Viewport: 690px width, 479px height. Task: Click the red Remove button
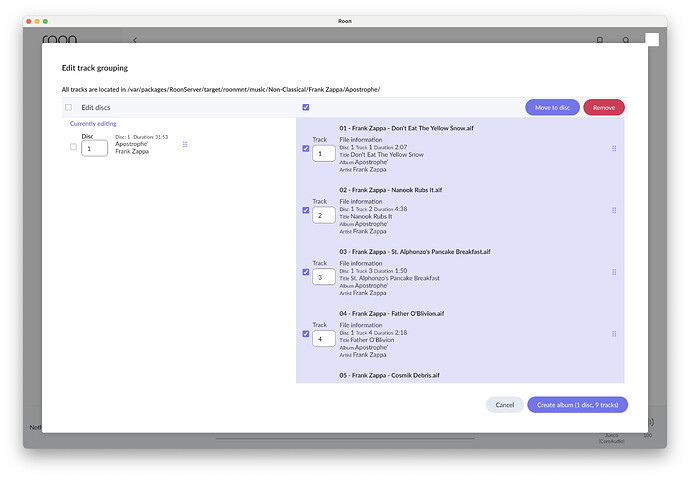[x=604, y=107]
